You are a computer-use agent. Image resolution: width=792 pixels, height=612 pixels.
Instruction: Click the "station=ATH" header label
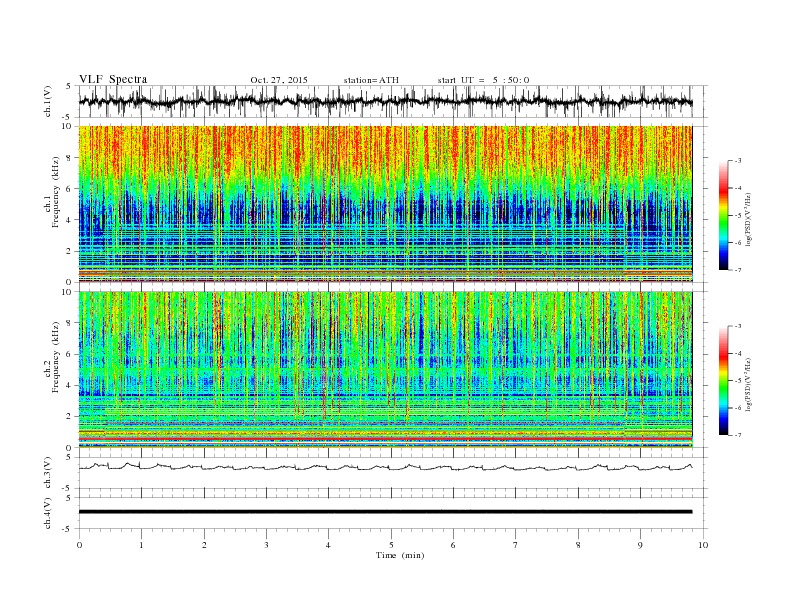(x=371, y=80)
